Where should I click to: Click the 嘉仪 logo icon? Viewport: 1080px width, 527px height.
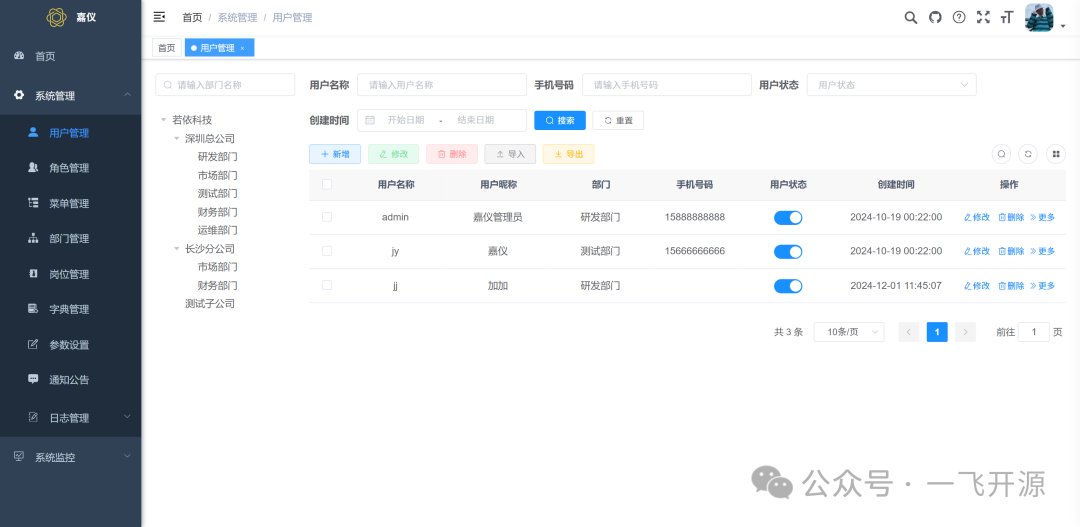pos(56,17)
